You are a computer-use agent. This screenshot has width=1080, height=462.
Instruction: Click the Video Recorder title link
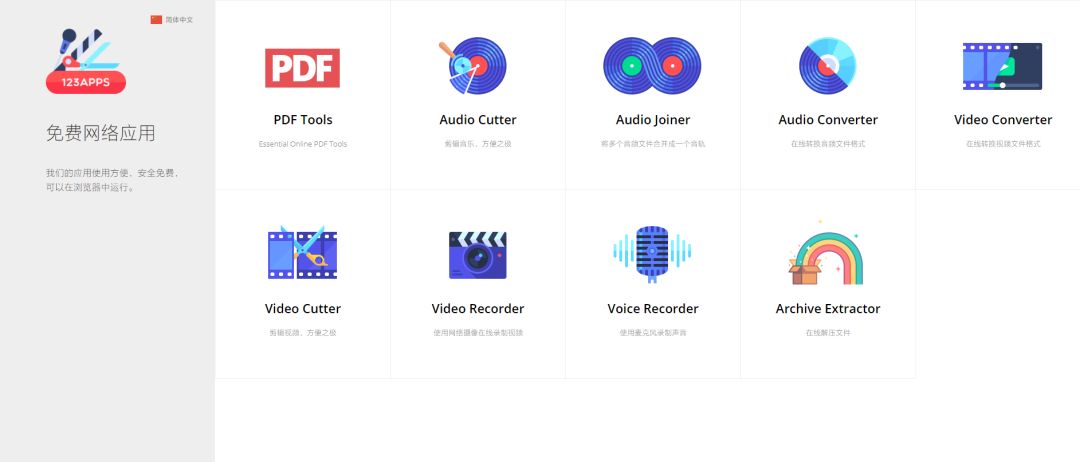click(477, 309)
